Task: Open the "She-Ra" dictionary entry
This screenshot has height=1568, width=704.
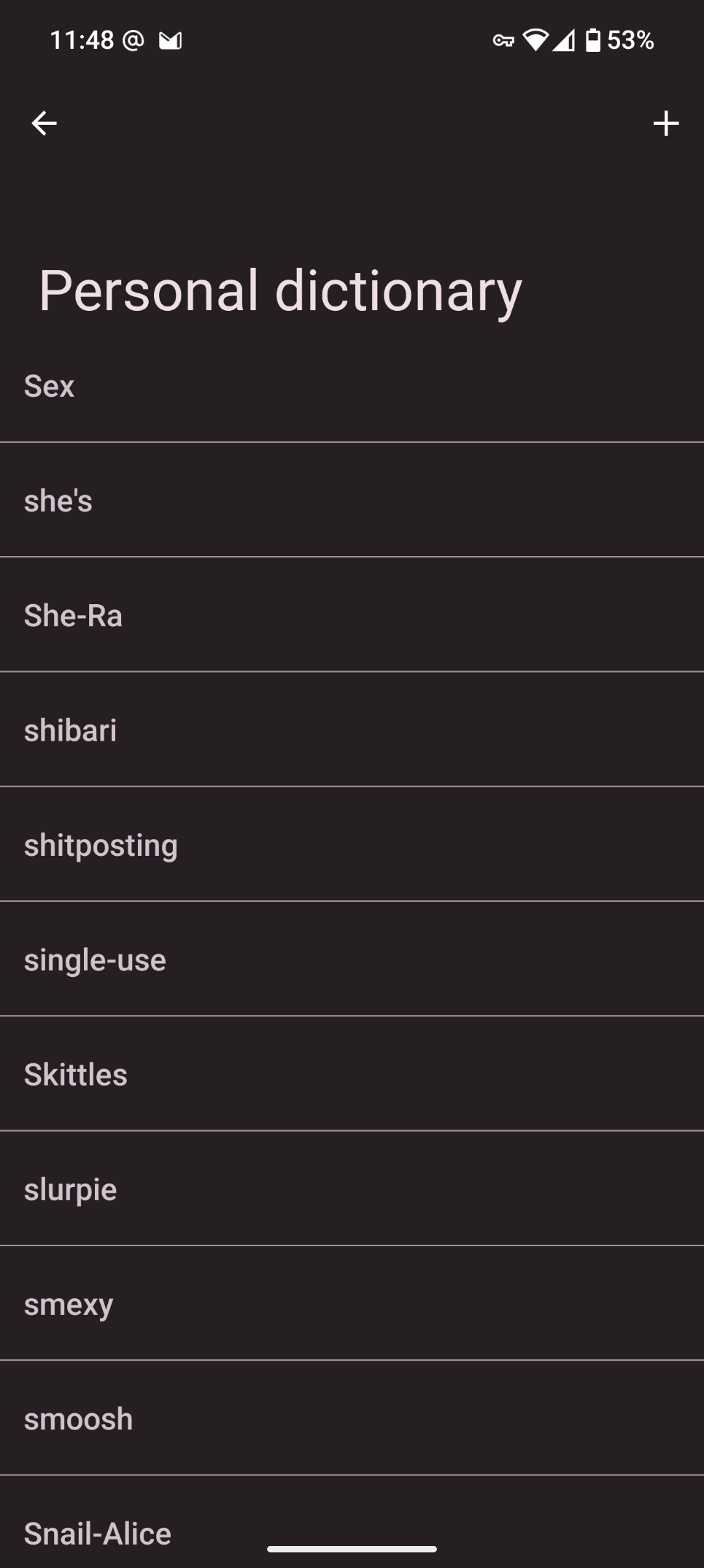Action: click(x=352, y=615)
